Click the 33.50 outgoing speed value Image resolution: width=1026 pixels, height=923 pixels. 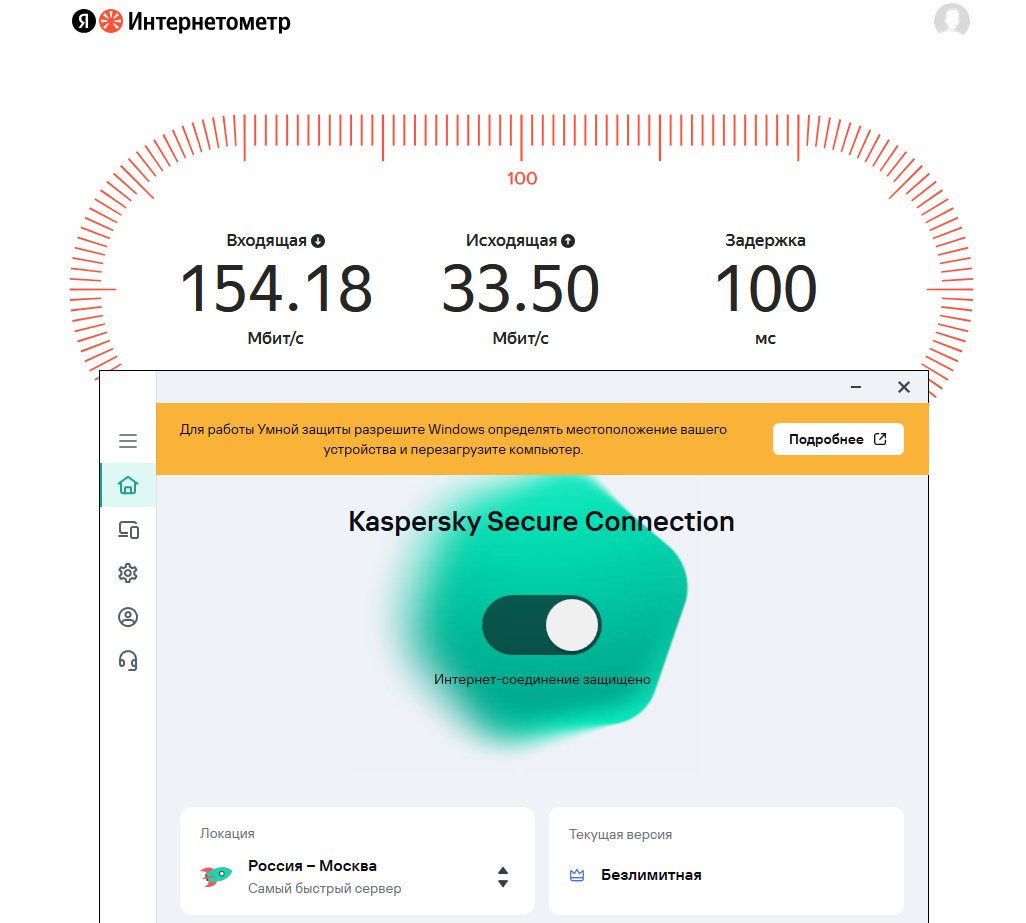pyautogui.click(x=520, y=288)
